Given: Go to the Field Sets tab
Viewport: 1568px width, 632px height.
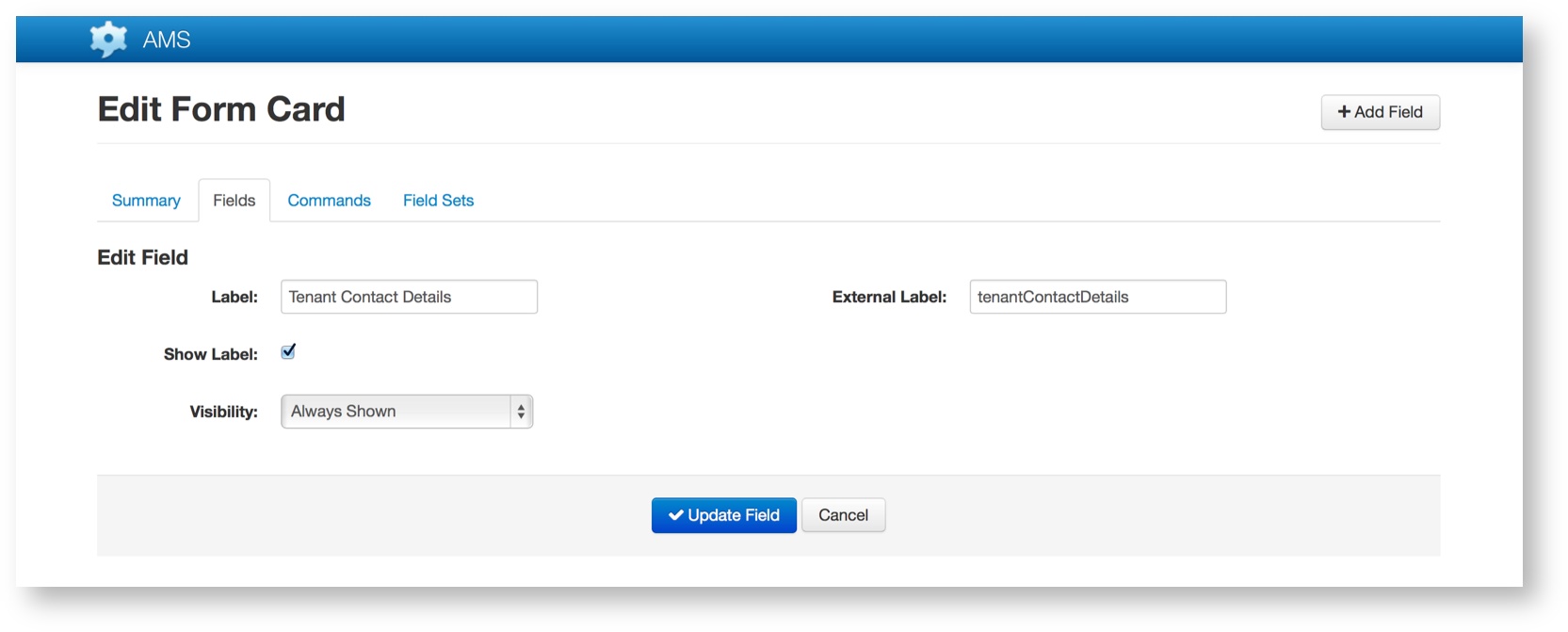Looking at the screenshot, I should tap(438, 201).
